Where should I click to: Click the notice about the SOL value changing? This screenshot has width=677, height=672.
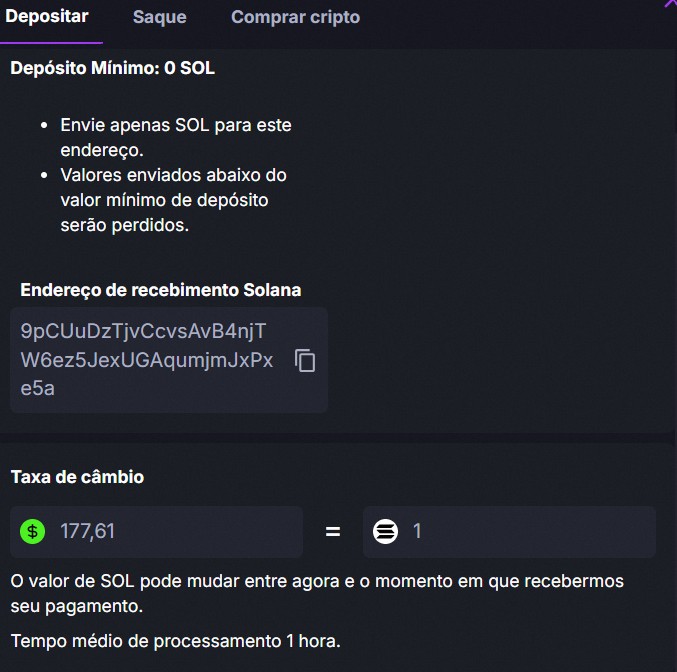click(x=317, y=593)
